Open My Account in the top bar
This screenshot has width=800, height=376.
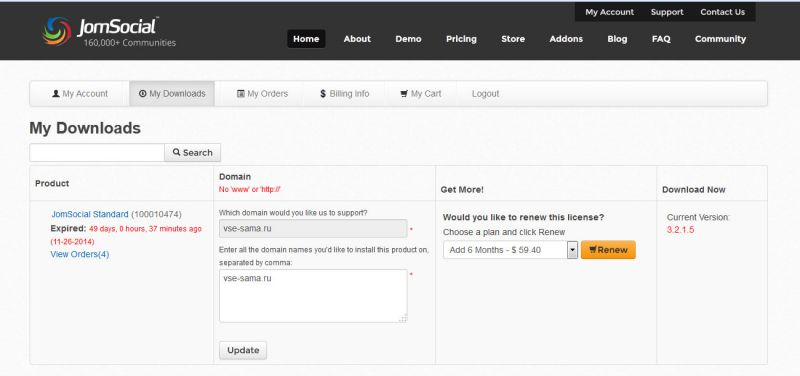(609, 12)
